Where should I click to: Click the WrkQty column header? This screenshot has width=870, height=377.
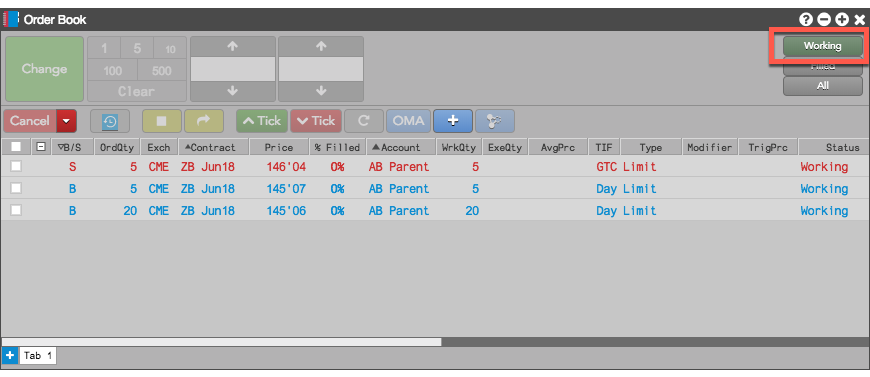(x=459, y=147)
